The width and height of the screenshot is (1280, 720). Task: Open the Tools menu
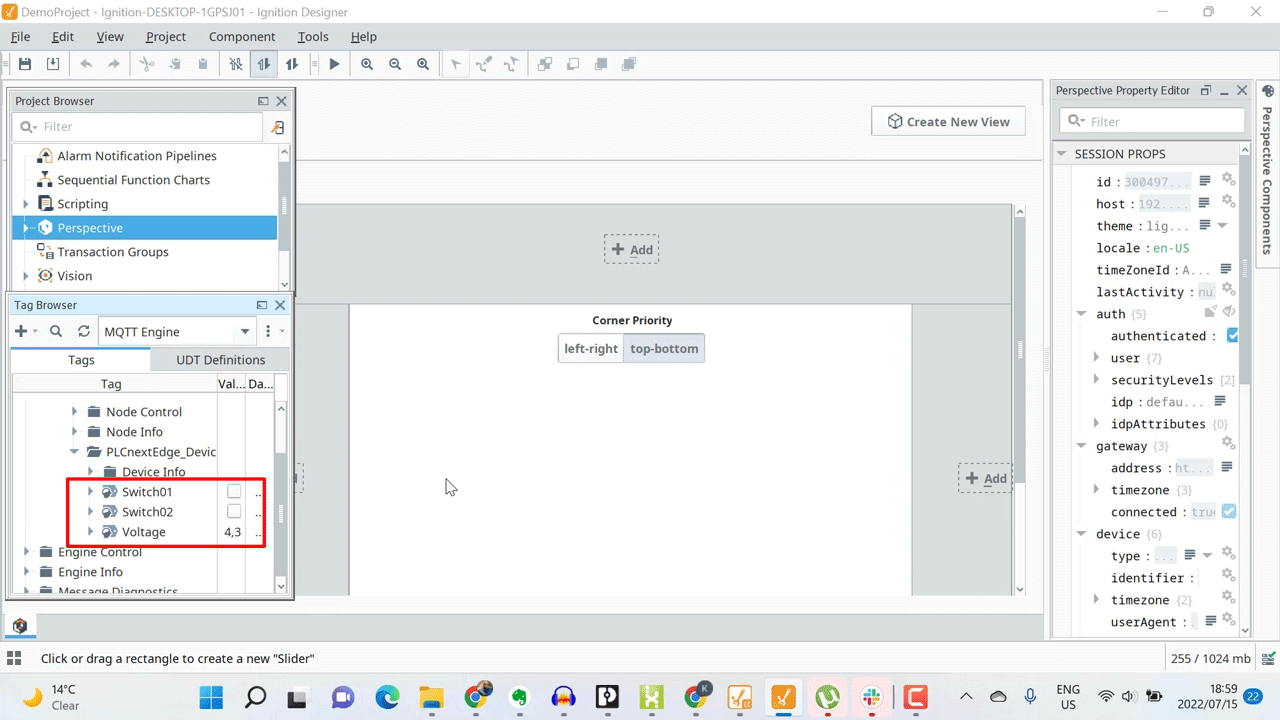(313, 36)
